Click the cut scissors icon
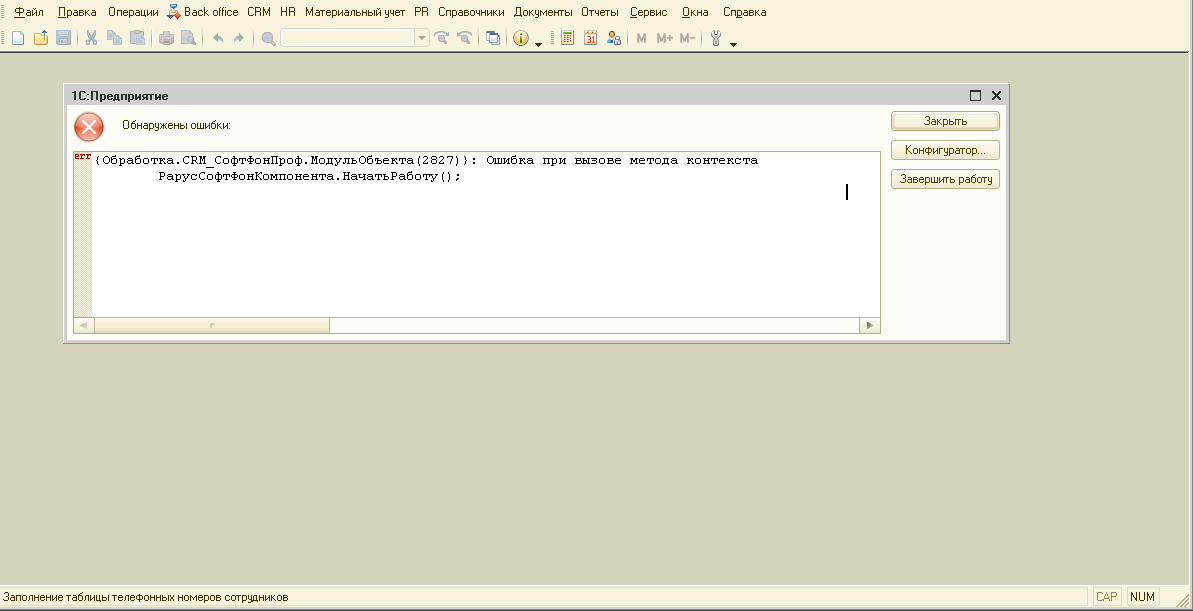Viewport: 1193px width, 611px height. [91, 38]
